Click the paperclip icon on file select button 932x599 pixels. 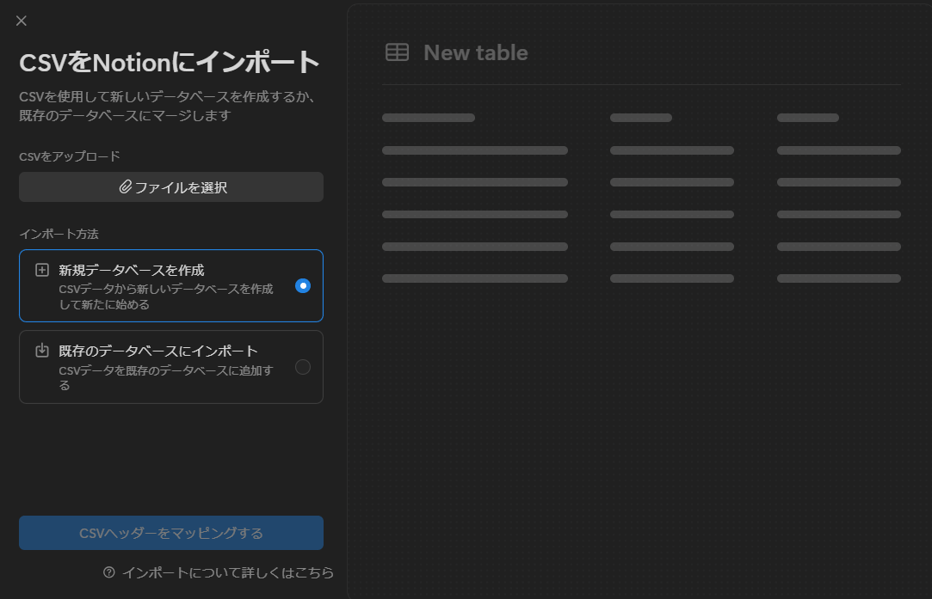click(125, 187)
